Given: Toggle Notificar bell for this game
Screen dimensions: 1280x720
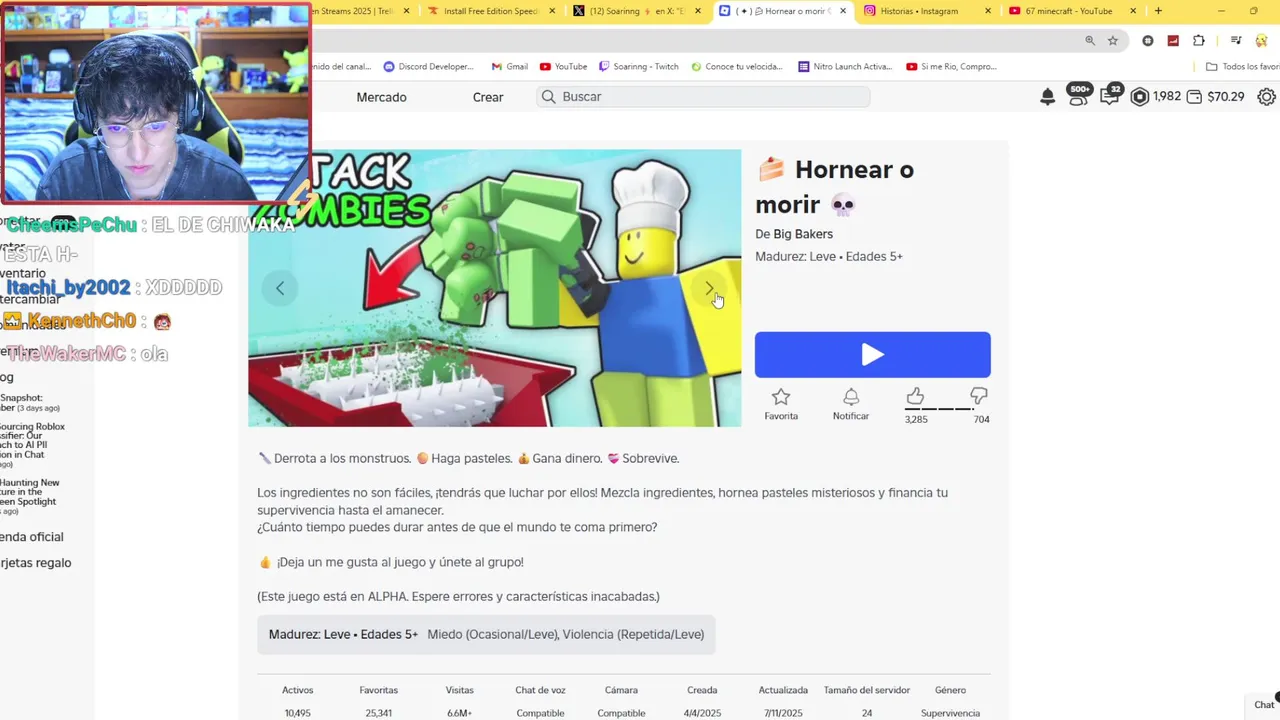Looking at the screenshot, I should pyautogui.click(x=851, y=404).
